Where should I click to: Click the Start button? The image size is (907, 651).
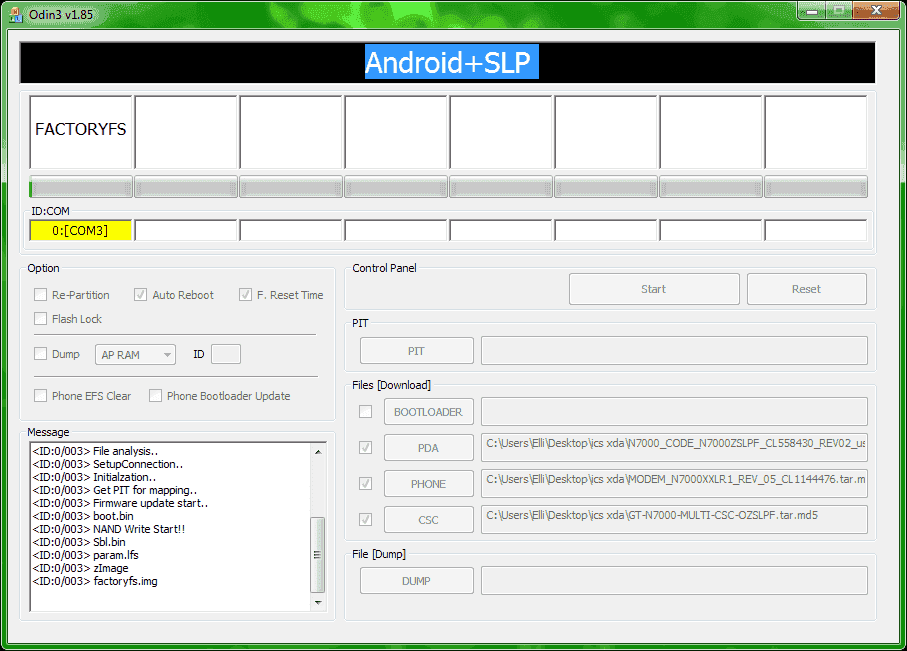pos(654,289)
